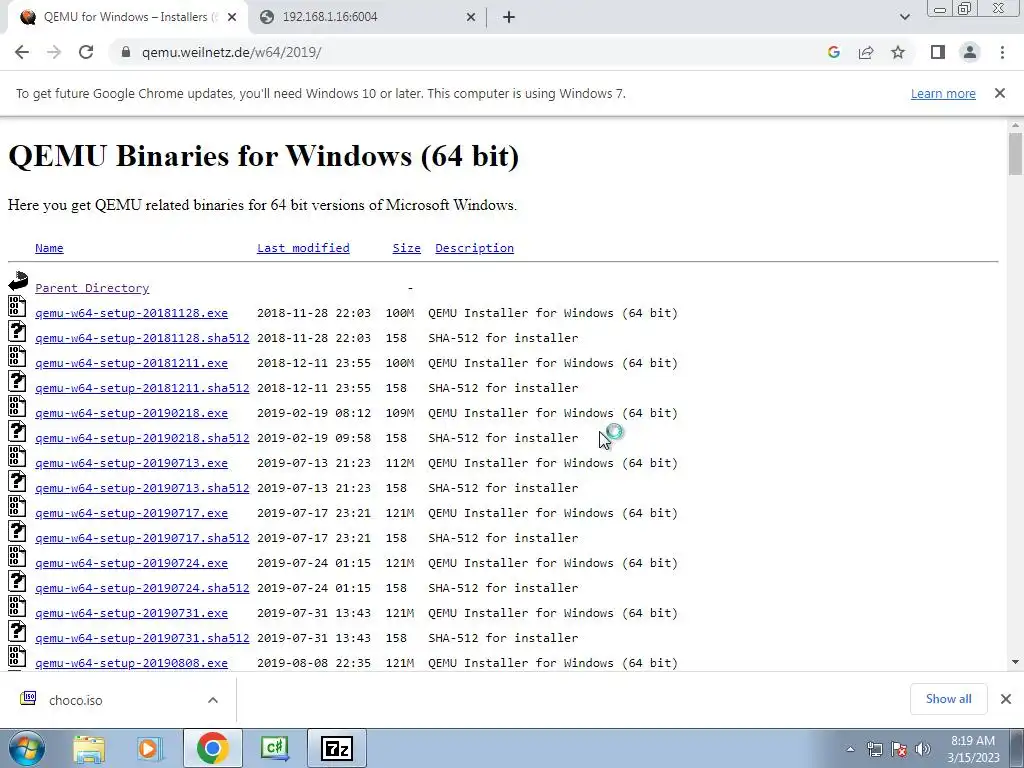This screenshot has width=1024, height=768.
Task: Open Windows Explorer from the taskbar
Action: click(x=89, y=748)
